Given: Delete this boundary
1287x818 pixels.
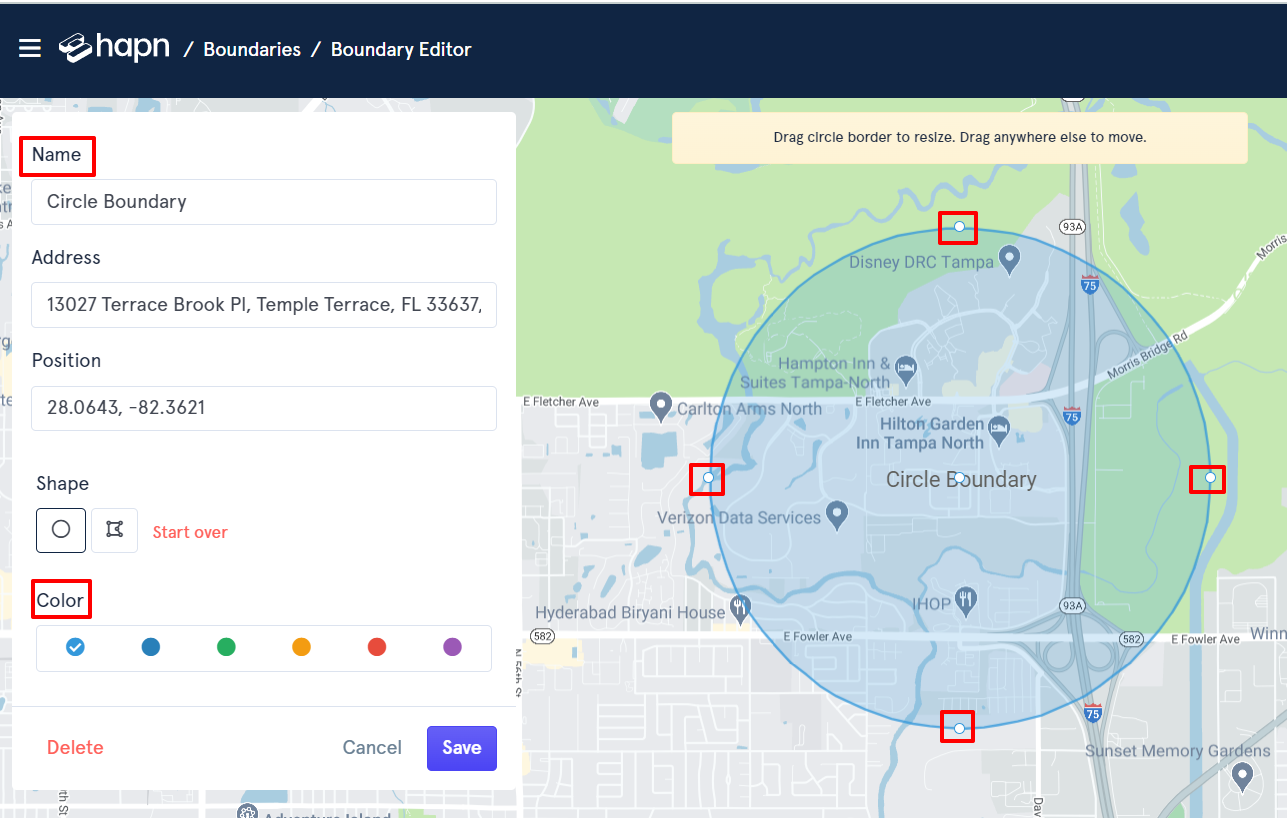Looking at the screenshot, I should point(75,748).
